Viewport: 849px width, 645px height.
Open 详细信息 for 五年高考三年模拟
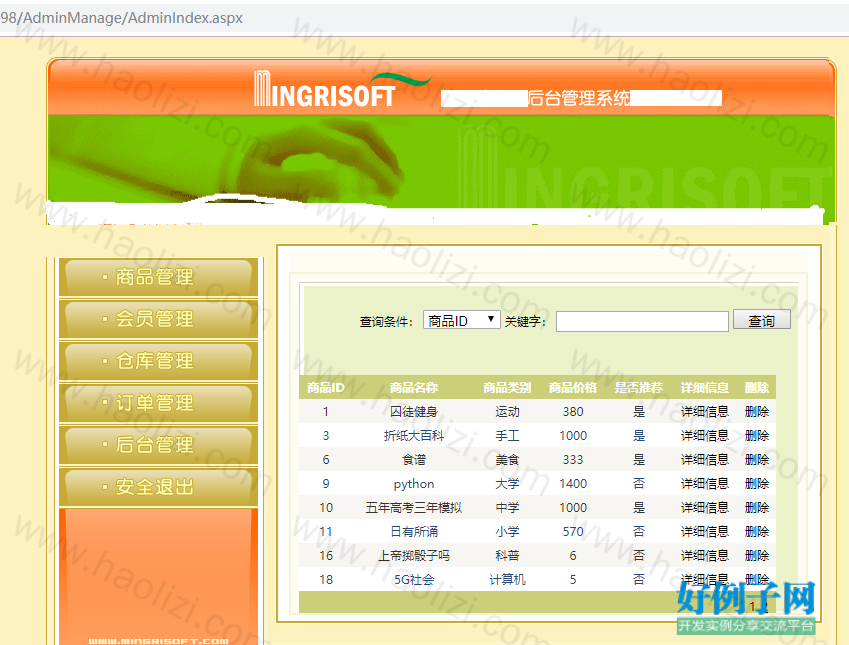pos(704,507)
